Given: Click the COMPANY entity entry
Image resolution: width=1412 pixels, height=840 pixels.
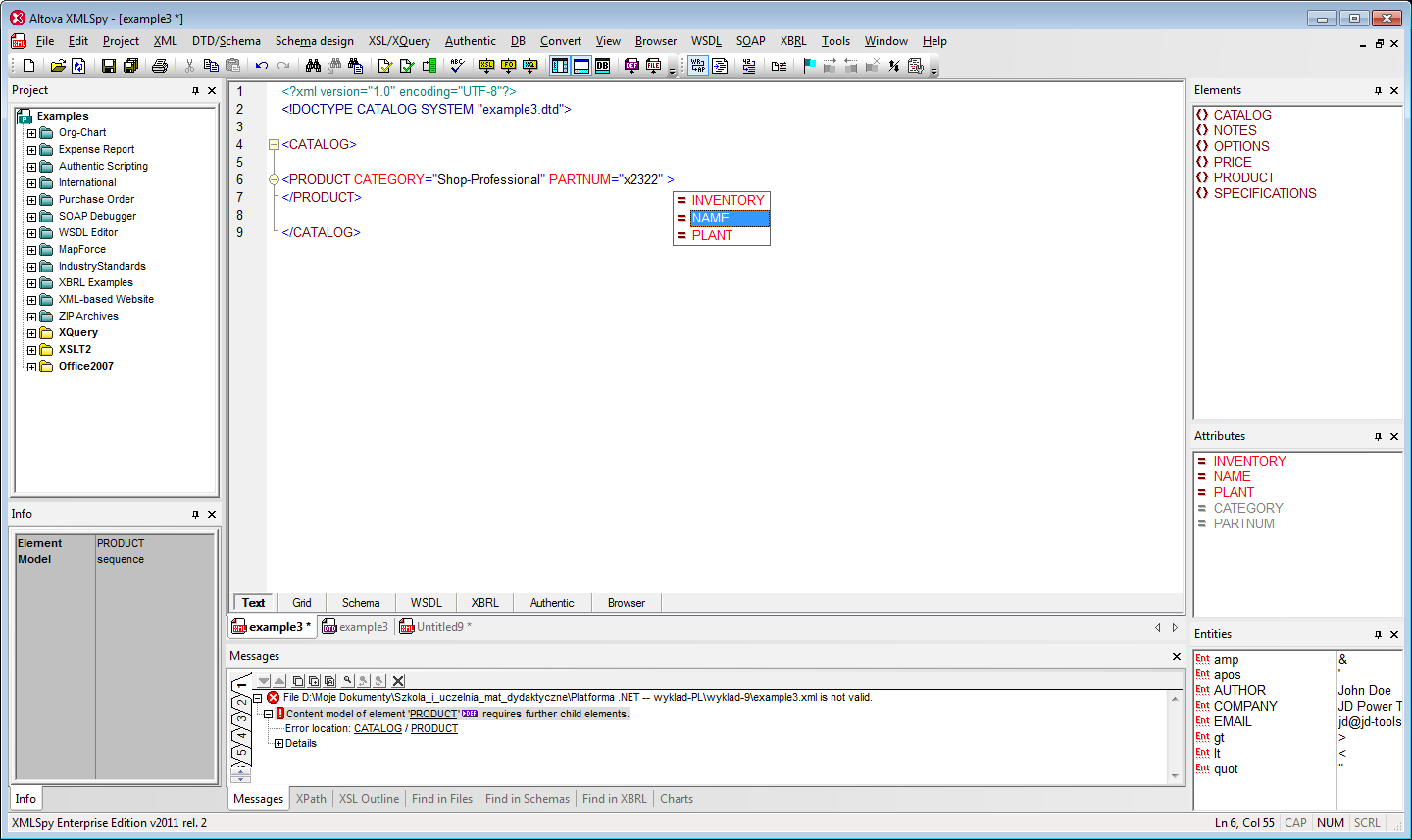Looking at the screenshot, I should pyautogui.click(x=1245, y=706).
